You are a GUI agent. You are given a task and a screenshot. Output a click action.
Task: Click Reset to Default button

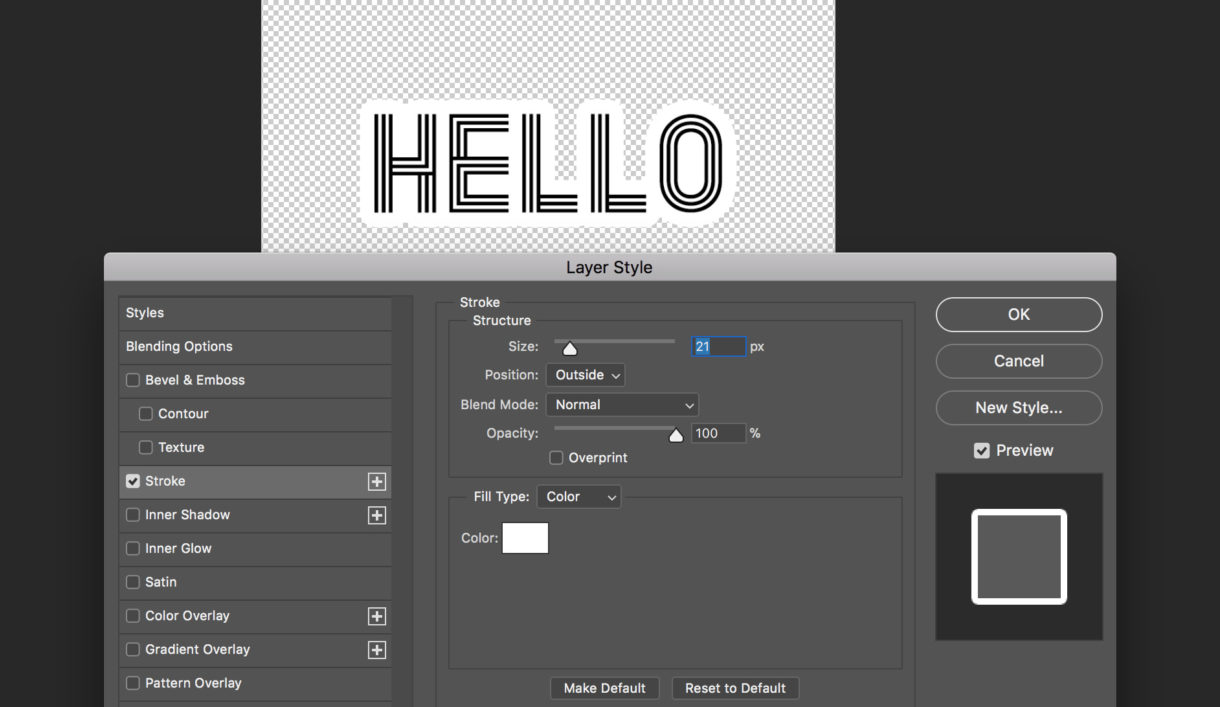735,688
